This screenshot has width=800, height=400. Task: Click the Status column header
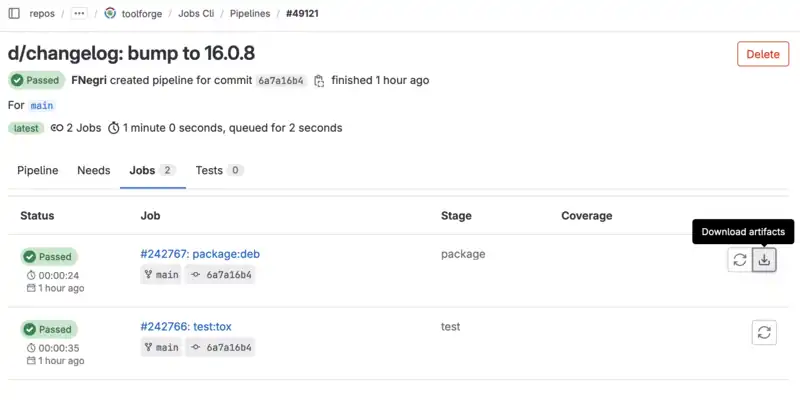tap(37, 216)
